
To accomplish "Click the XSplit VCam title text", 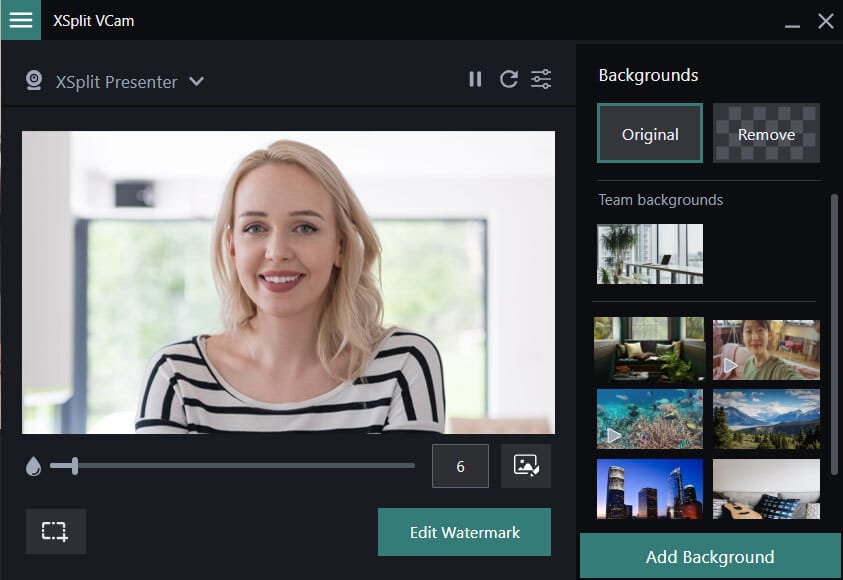I will click(94, 20).
